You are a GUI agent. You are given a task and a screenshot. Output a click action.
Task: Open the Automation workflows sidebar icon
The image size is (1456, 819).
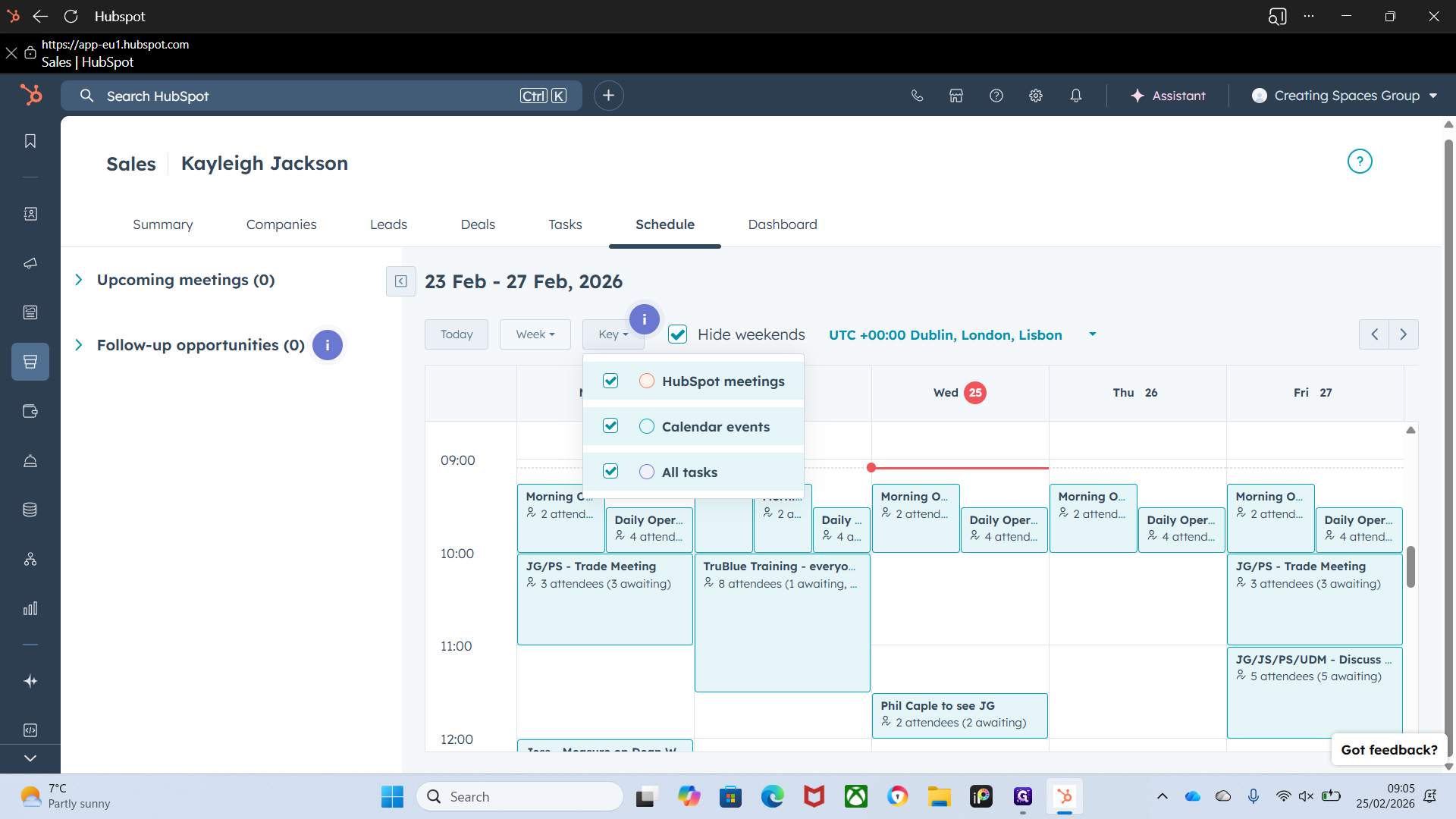[x=30, y=559]
